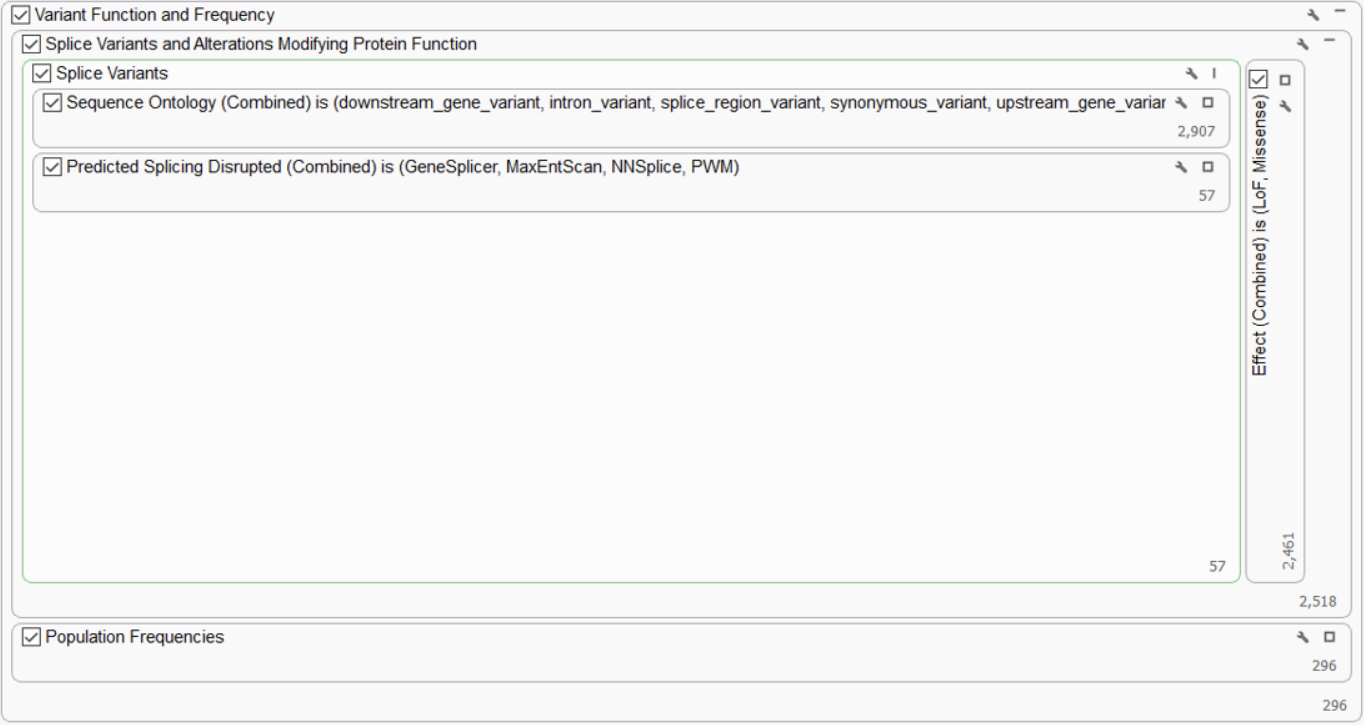Uncheck the Effect (Combined) vertical filter
1364x725 pixels.
click(1259, 80)
